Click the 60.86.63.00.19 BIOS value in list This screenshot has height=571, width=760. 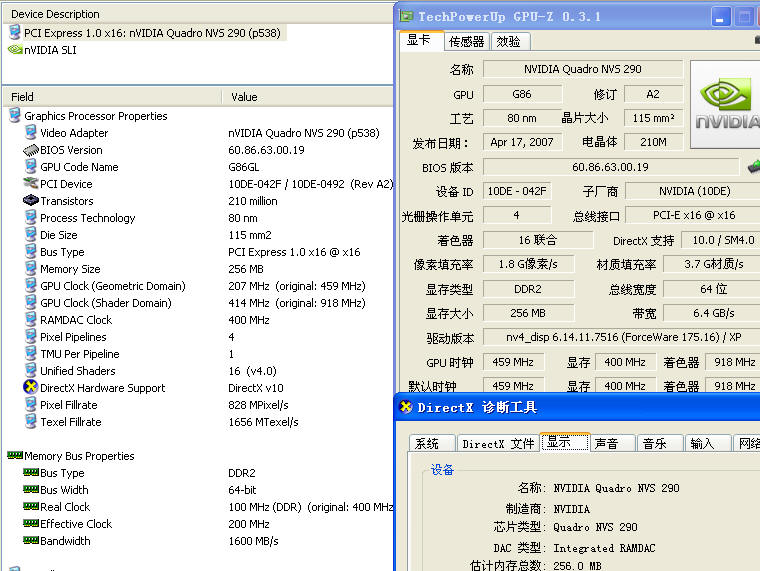click(266, 150)
